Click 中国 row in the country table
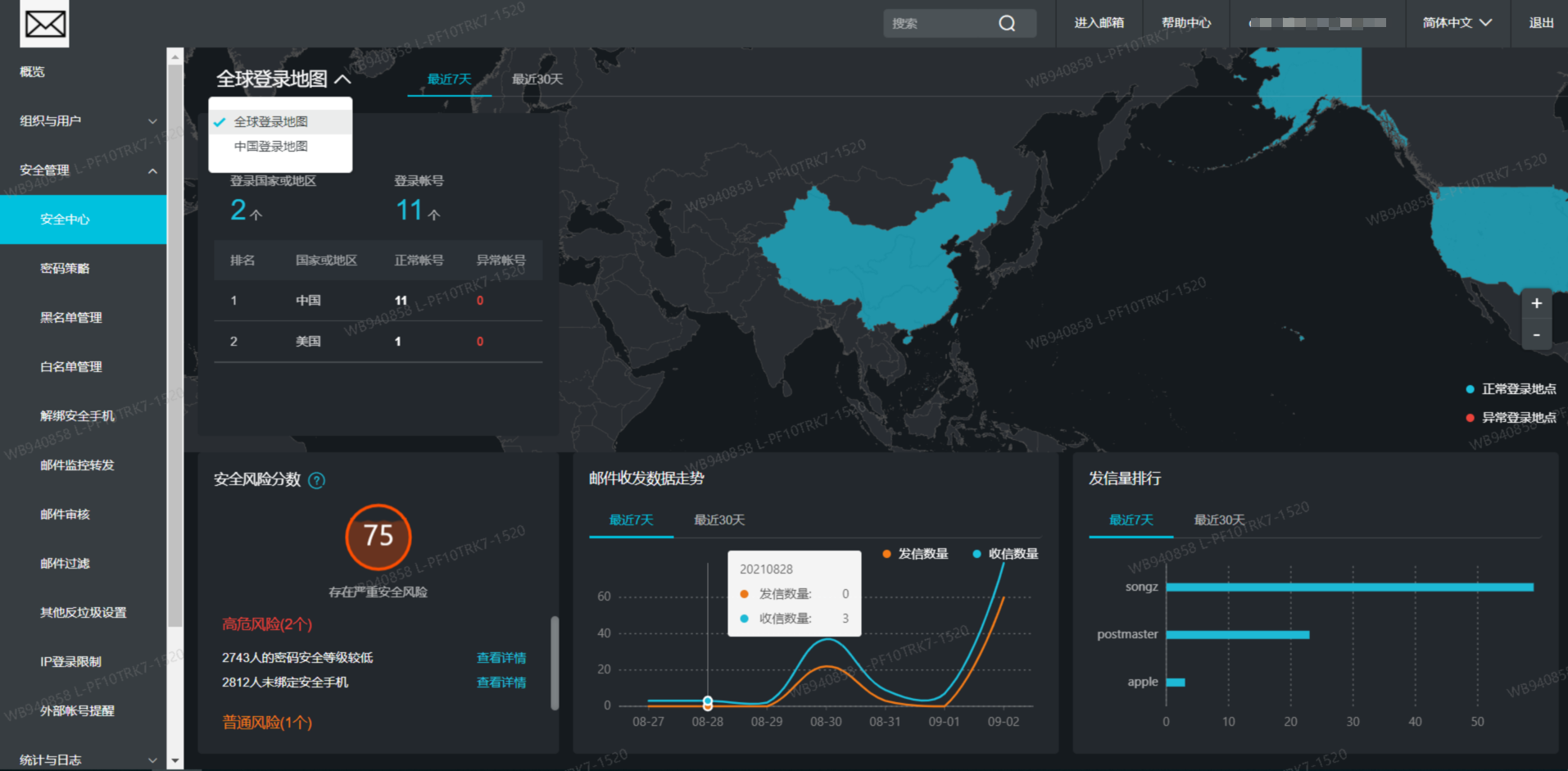 378,301
